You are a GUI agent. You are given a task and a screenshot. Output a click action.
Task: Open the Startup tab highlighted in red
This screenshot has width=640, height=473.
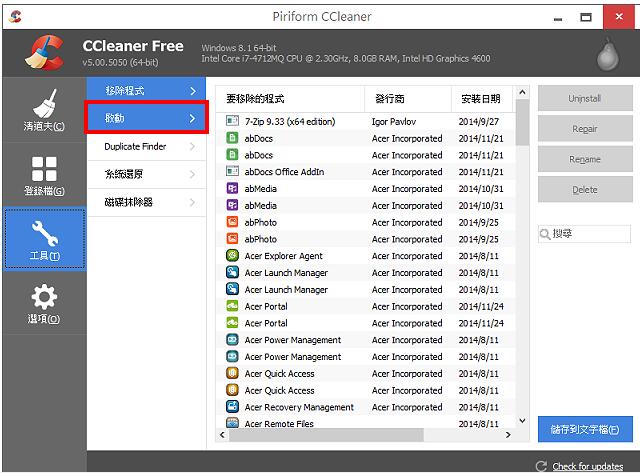coord(146,118)
